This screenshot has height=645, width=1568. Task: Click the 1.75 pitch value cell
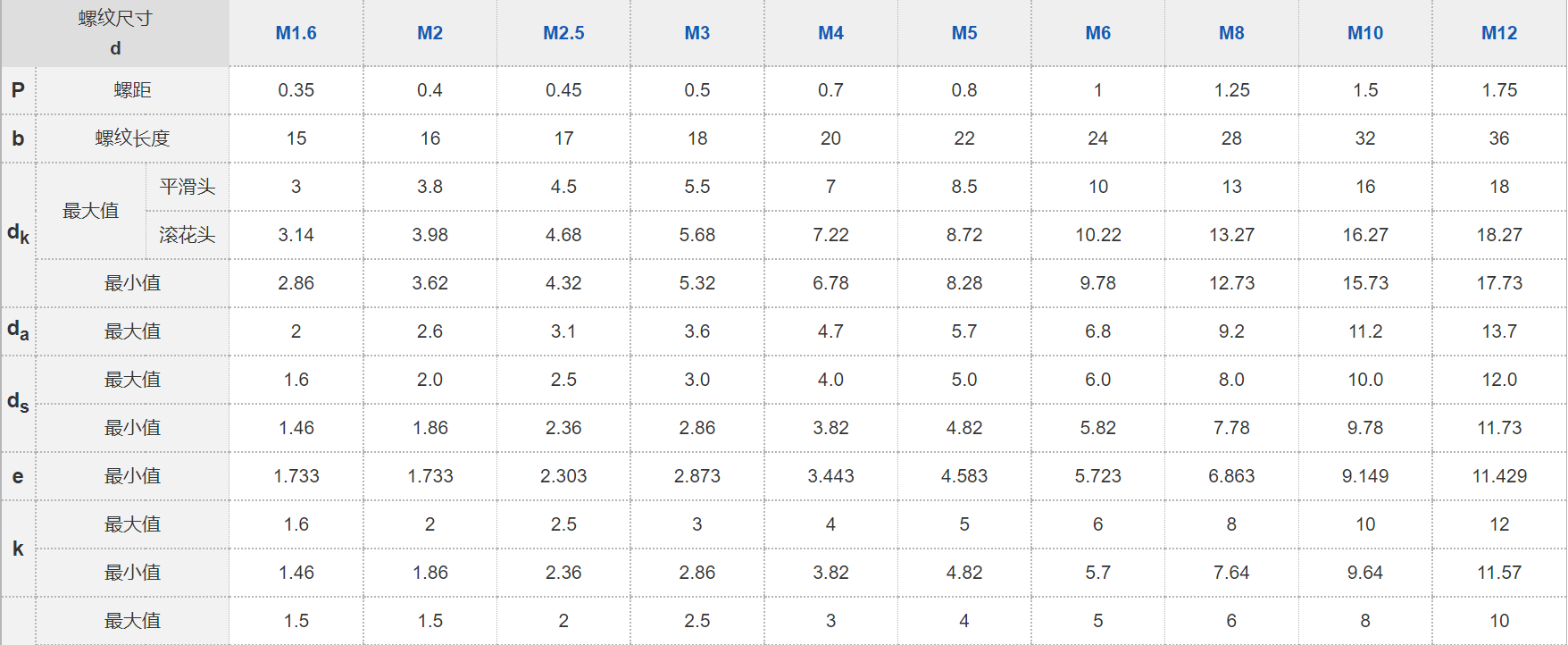tap(1499, 90)
